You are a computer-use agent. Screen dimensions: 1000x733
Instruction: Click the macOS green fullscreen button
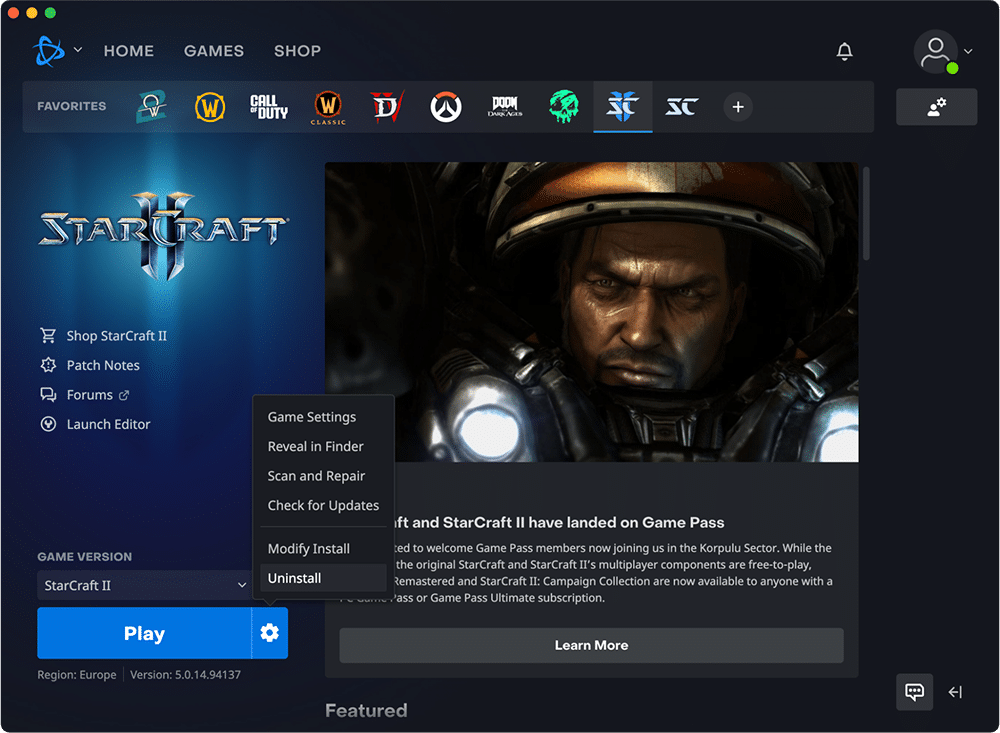click(50, 13)
